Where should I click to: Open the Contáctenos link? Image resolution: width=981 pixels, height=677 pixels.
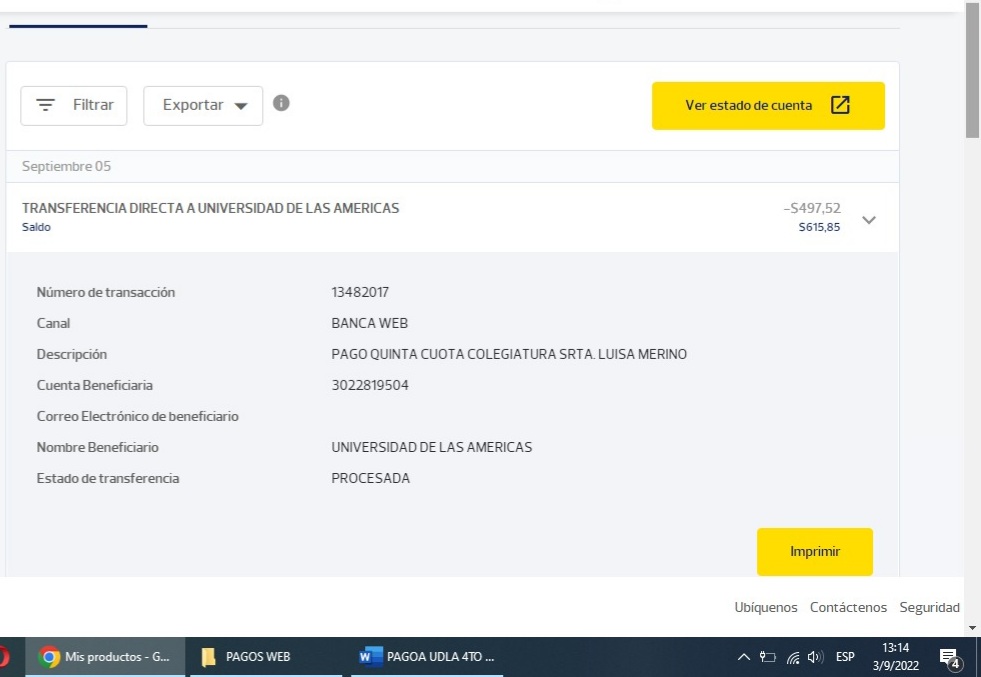coord(848,607)
